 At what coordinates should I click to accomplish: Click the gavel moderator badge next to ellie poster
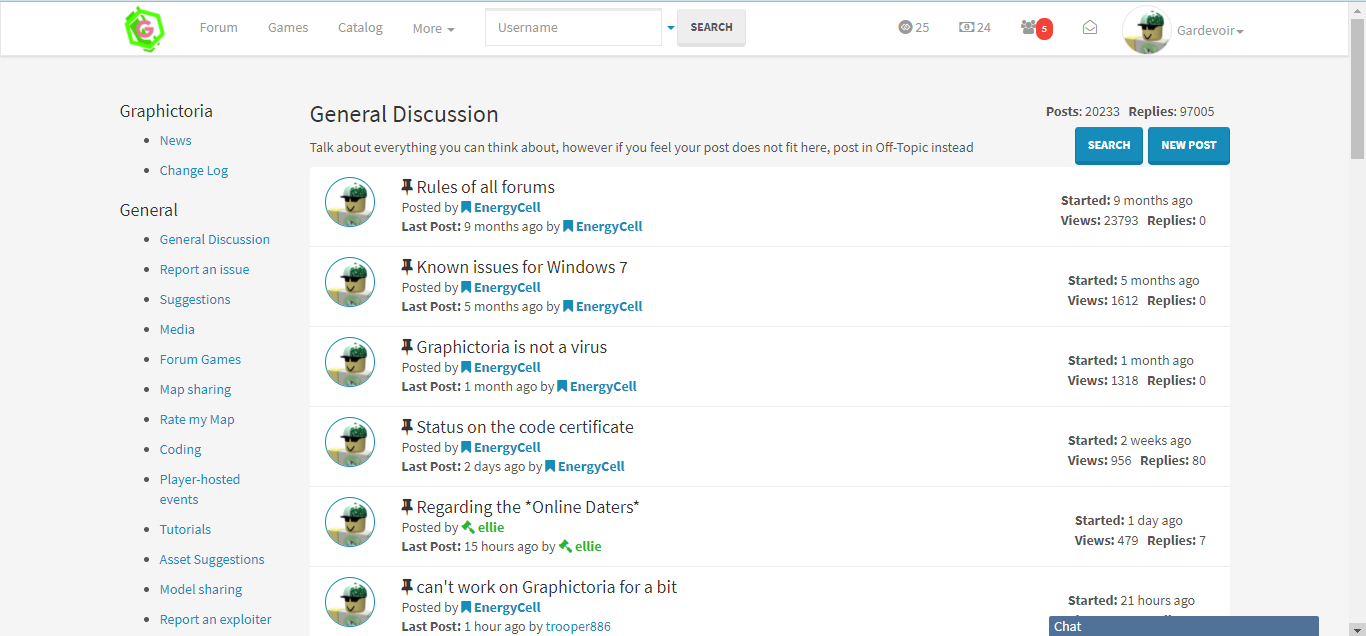click(x=468, y=528)
